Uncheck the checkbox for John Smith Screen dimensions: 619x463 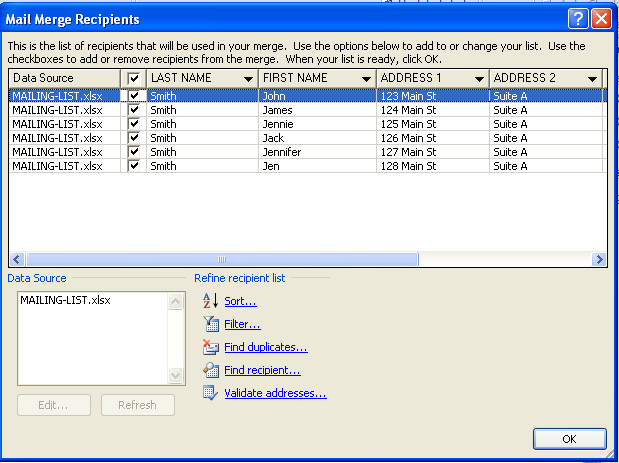[x=135, y=97]
